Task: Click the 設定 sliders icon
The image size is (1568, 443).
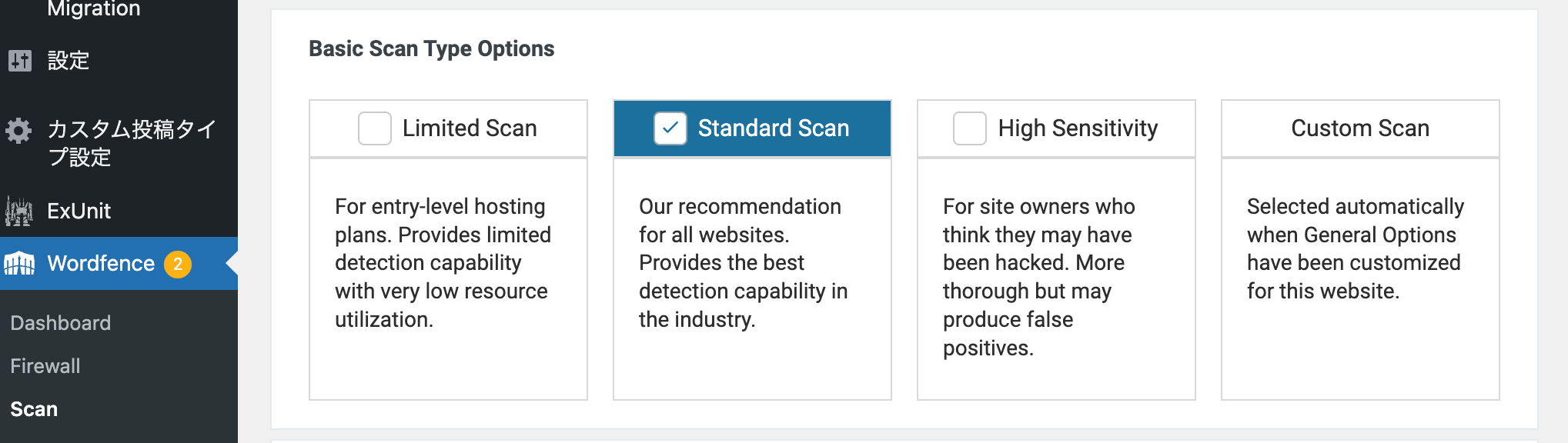Action: (20, 60)
